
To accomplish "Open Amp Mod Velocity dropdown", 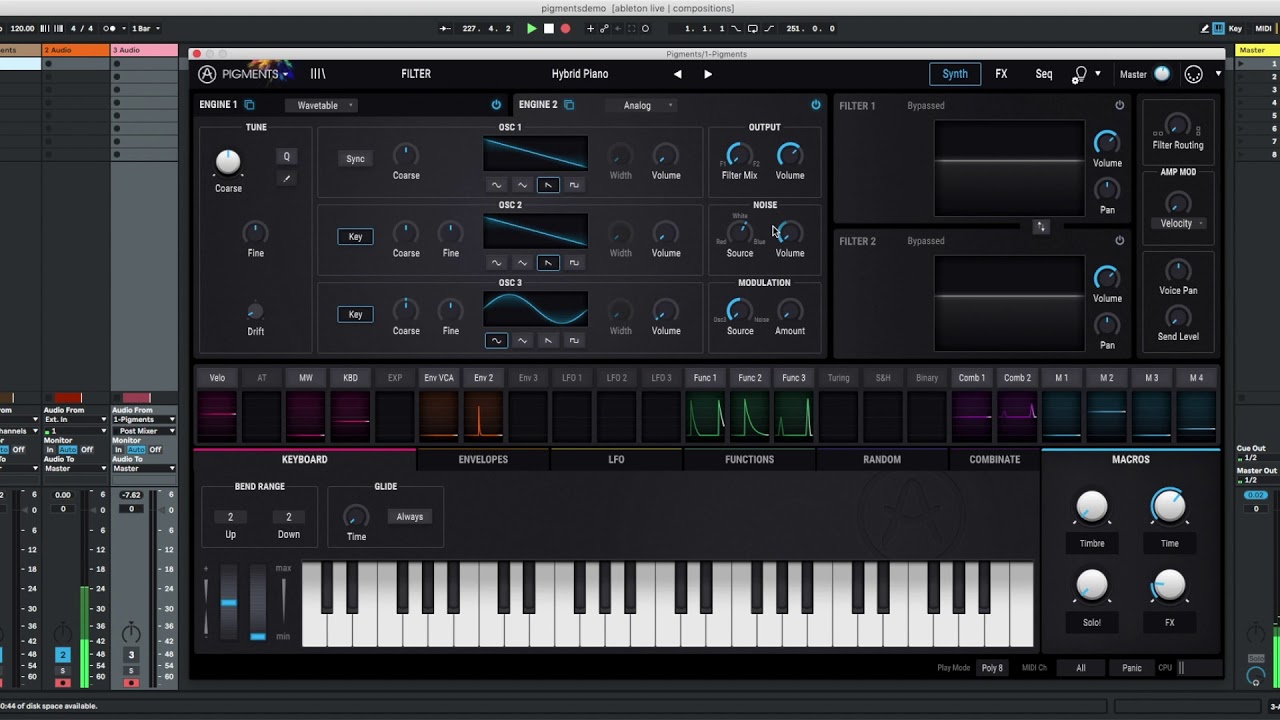I will pos(1181,224).
